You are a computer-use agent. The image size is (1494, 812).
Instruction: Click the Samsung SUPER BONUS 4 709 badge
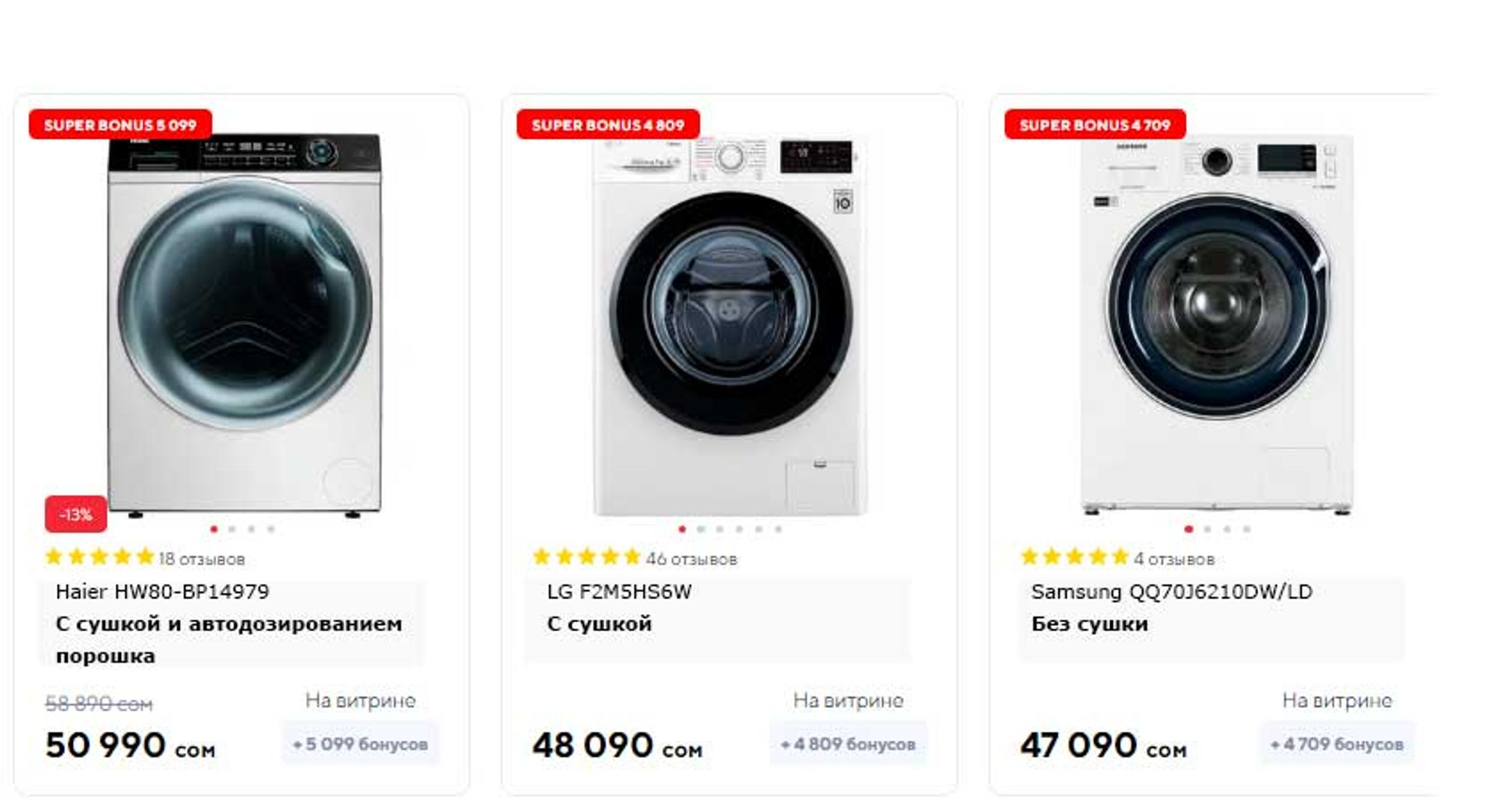click(x=1095, y=125)
